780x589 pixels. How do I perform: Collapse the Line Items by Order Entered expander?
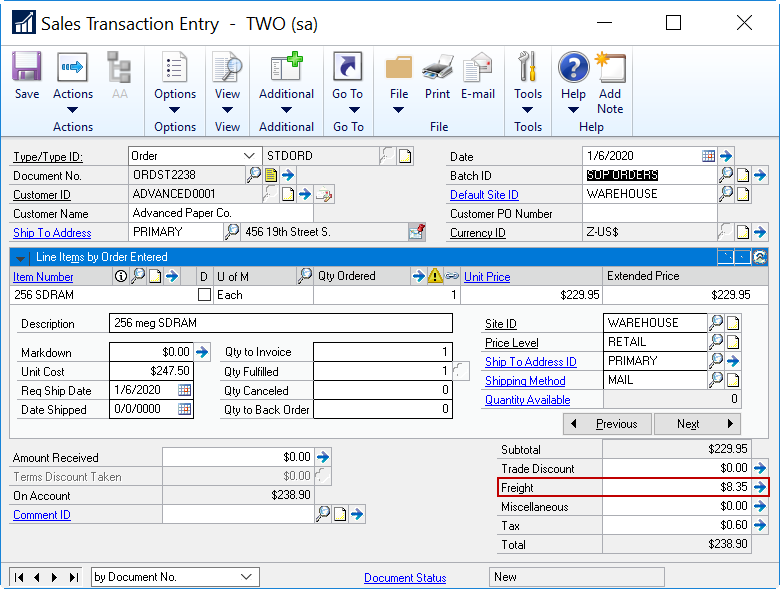click(x=21, y=258)
